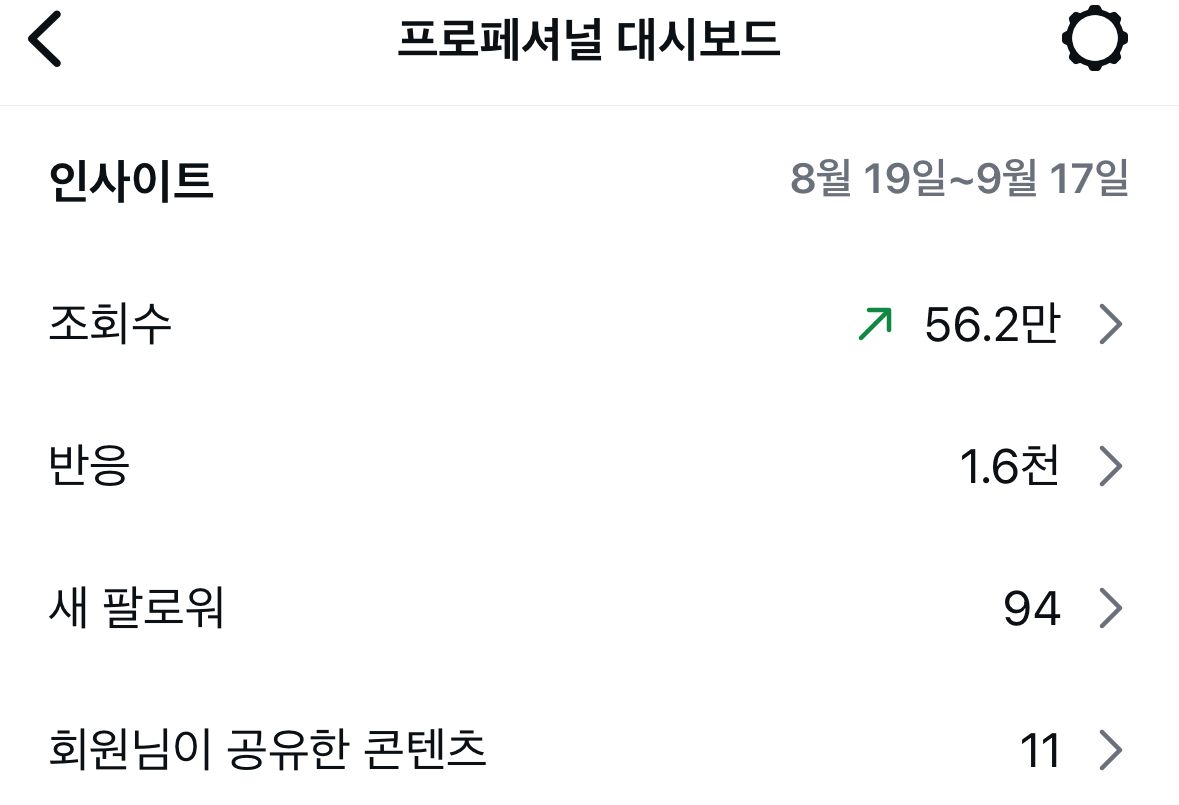1179x805 pixels.
Task: Open 회원님이 공유한 콘텐츠 label
Action: coord(267,750)
